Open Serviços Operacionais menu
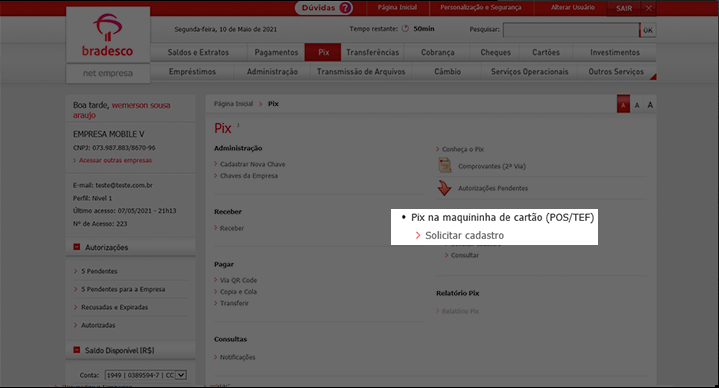719x388 pixels. coord(529,72)
